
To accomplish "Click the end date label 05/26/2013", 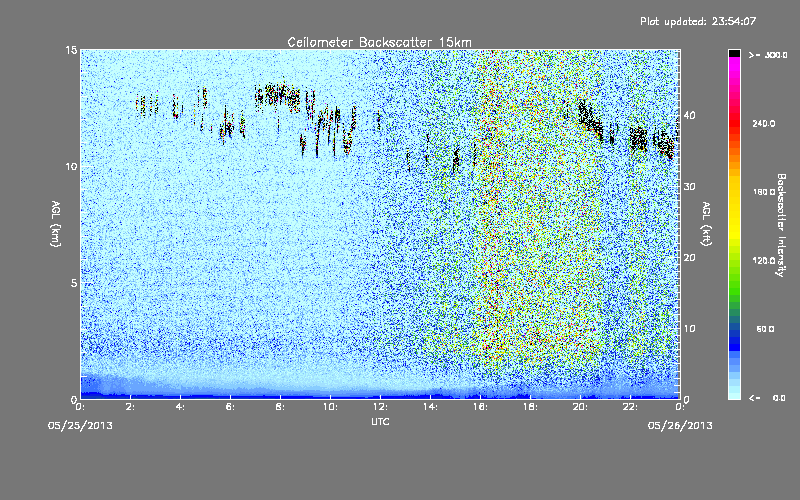I will coord(680,426).
